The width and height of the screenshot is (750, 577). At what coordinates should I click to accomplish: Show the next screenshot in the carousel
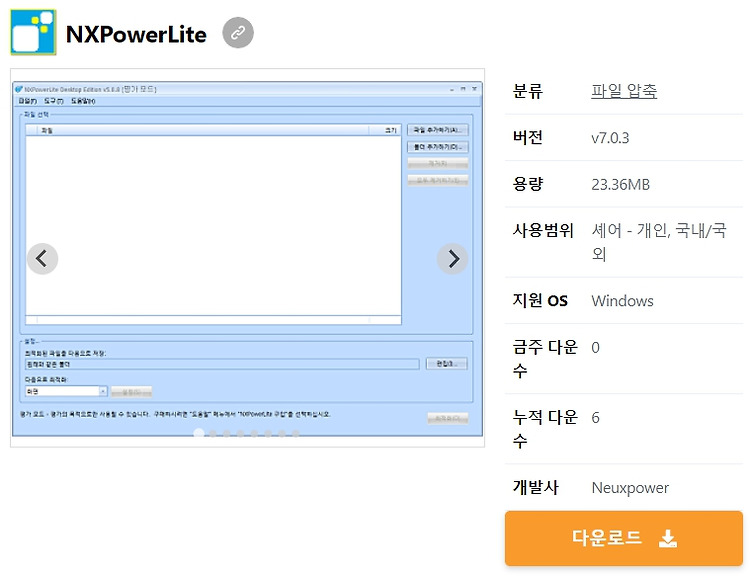[x=452, y=259]
